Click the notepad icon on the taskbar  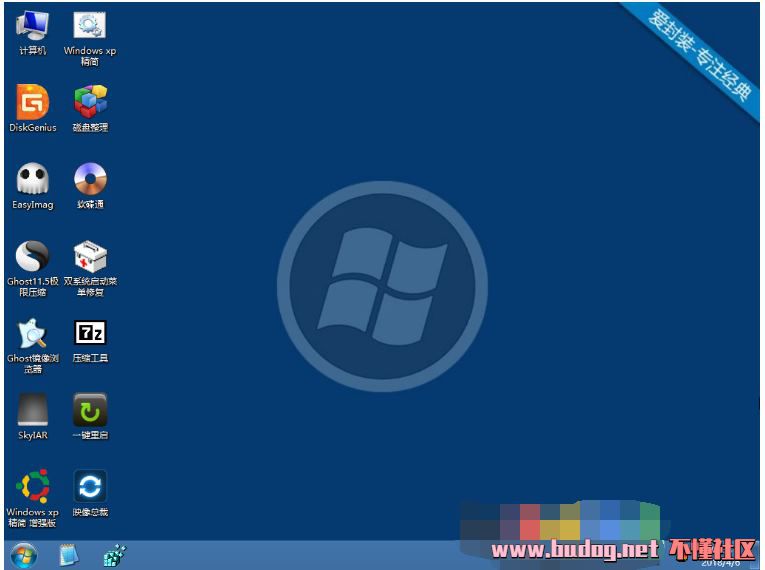[69, 555]
